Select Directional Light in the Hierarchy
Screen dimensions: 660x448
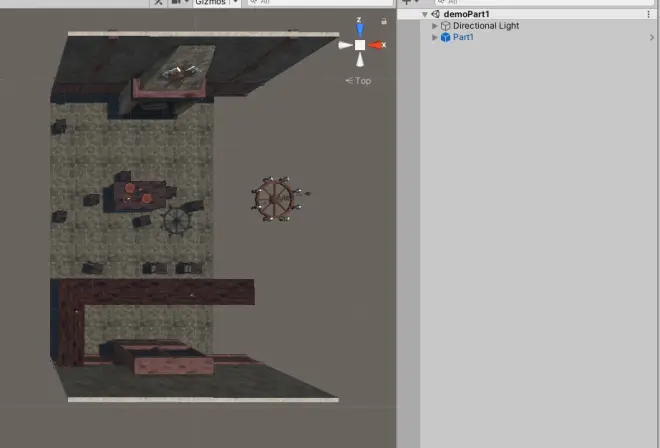486,26
